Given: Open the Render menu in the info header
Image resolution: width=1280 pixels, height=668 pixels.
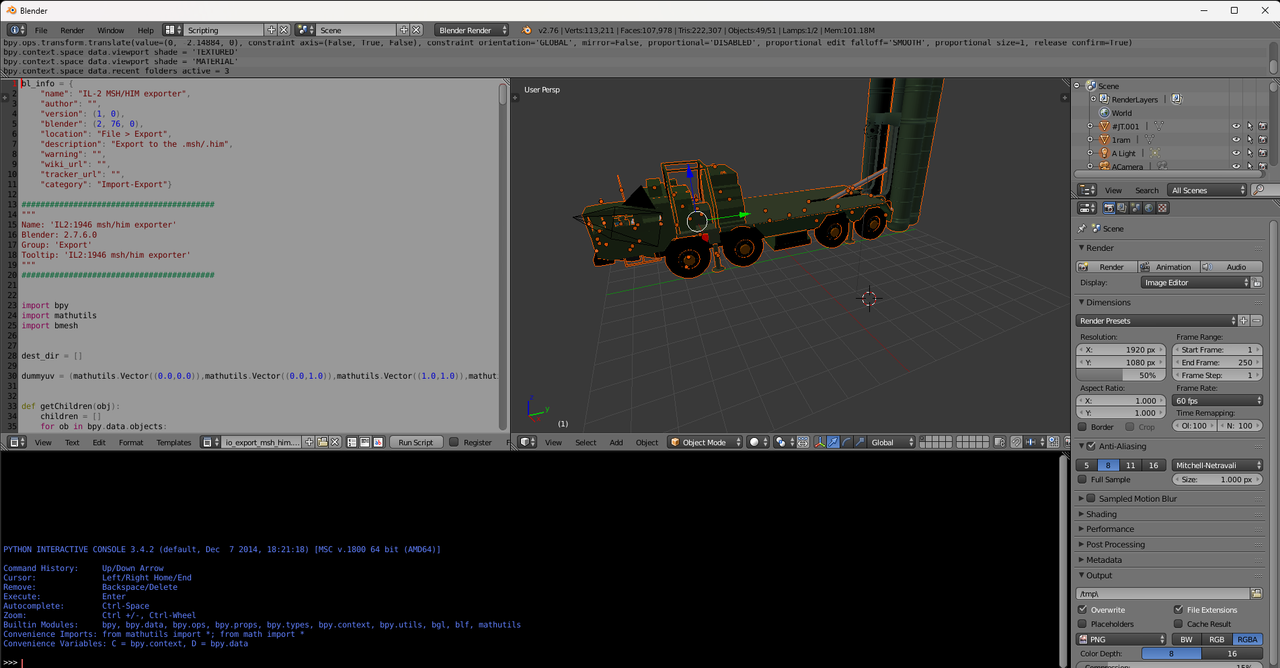Looking at the screenshot, I should tap(72, 30).
